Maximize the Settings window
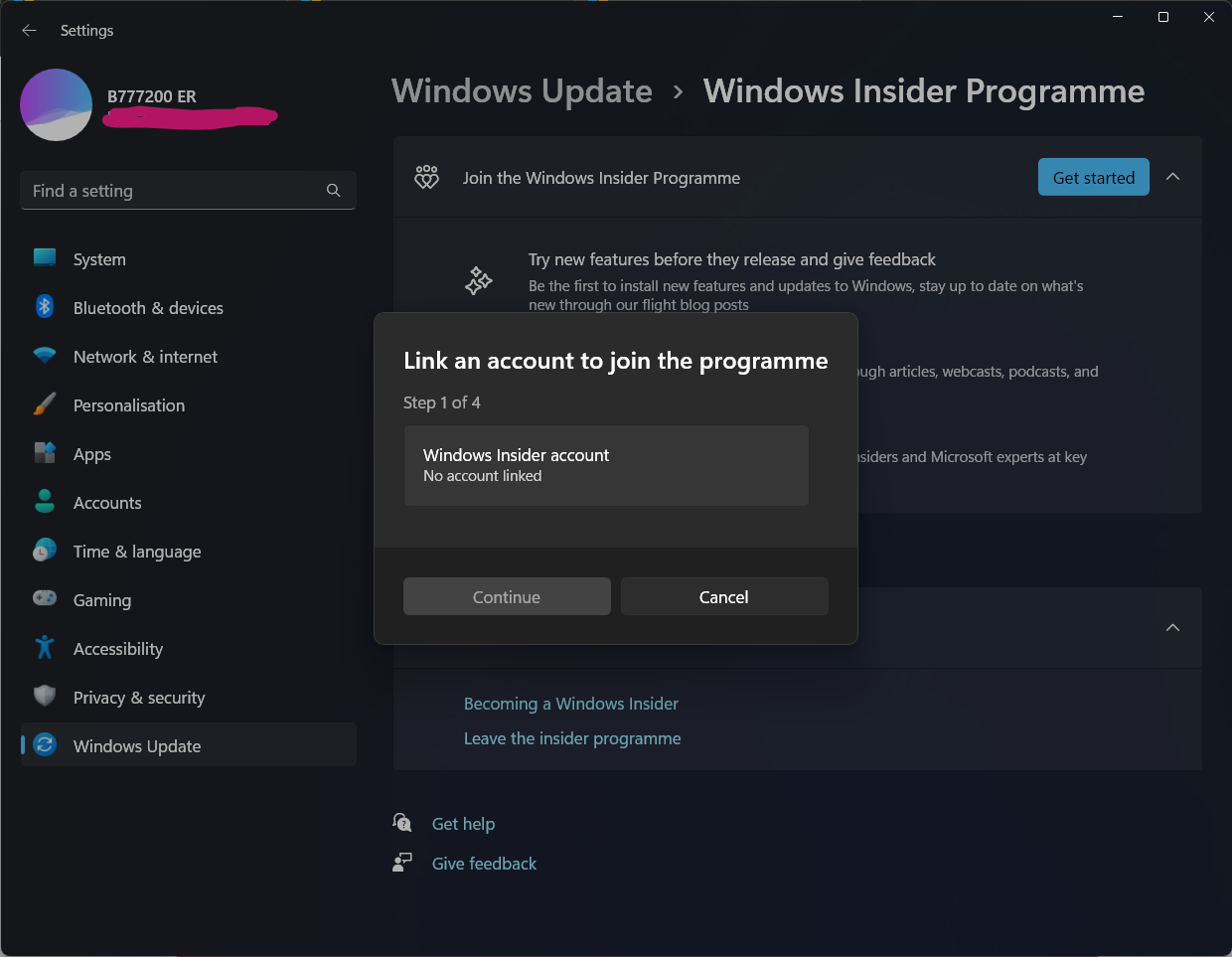Image resolution: width=1232 pixels, height=957 pixels. click(1163, 17)
